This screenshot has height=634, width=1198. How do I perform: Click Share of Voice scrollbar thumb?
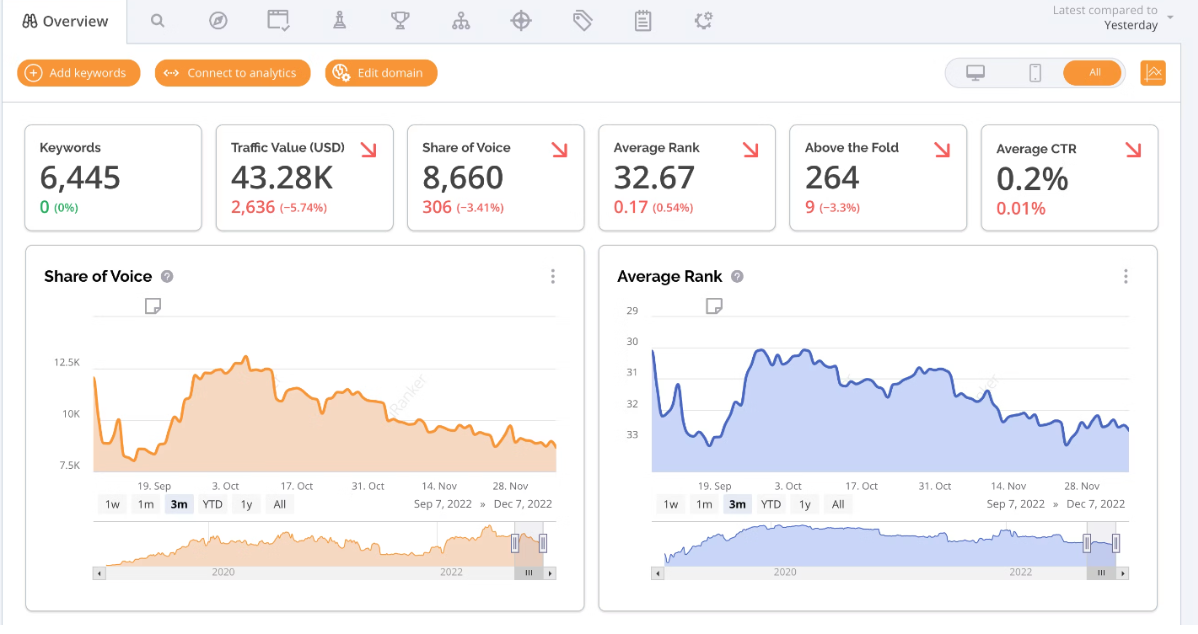coord(529,573)
